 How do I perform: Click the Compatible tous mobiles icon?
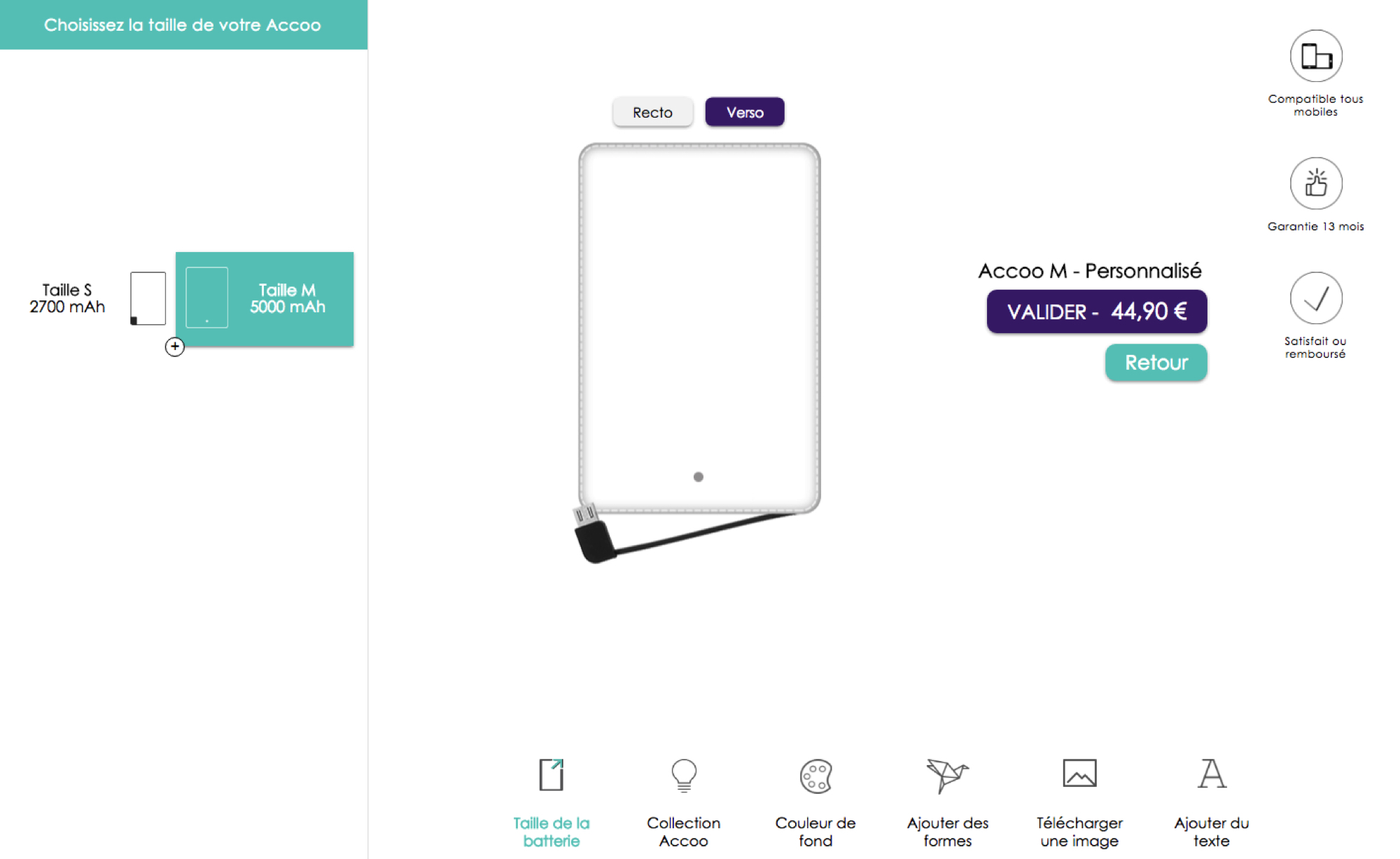point(1316,56)
